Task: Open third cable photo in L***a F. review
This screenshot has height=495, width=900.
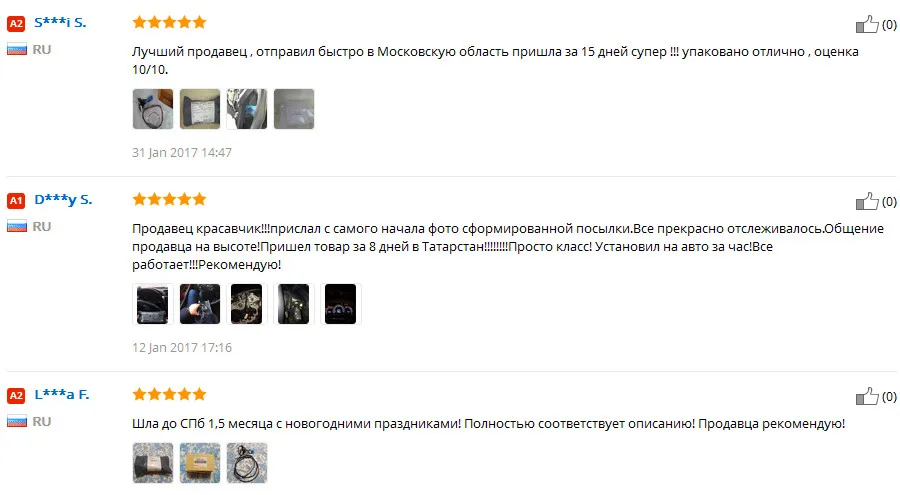Action: pos(247,462)
